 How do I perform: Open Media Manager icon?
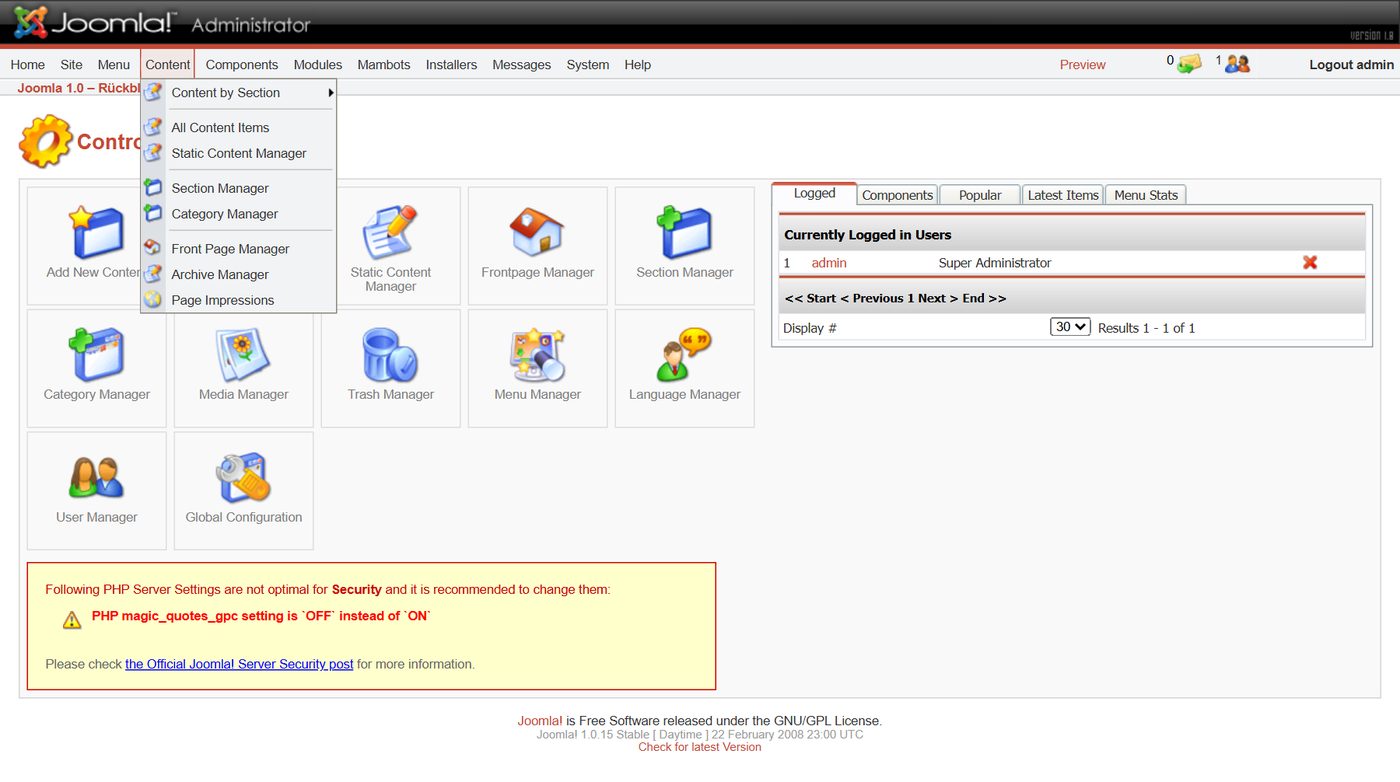(243, 354)
